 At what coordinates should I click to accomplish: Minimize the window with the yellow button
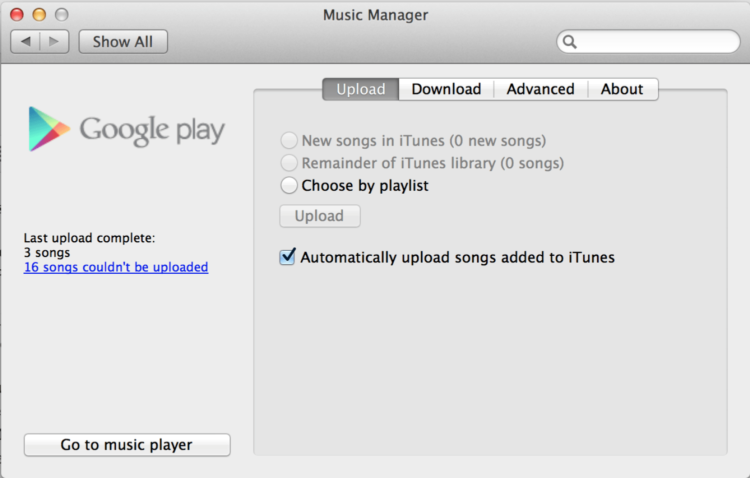click(x=40, y=15)
